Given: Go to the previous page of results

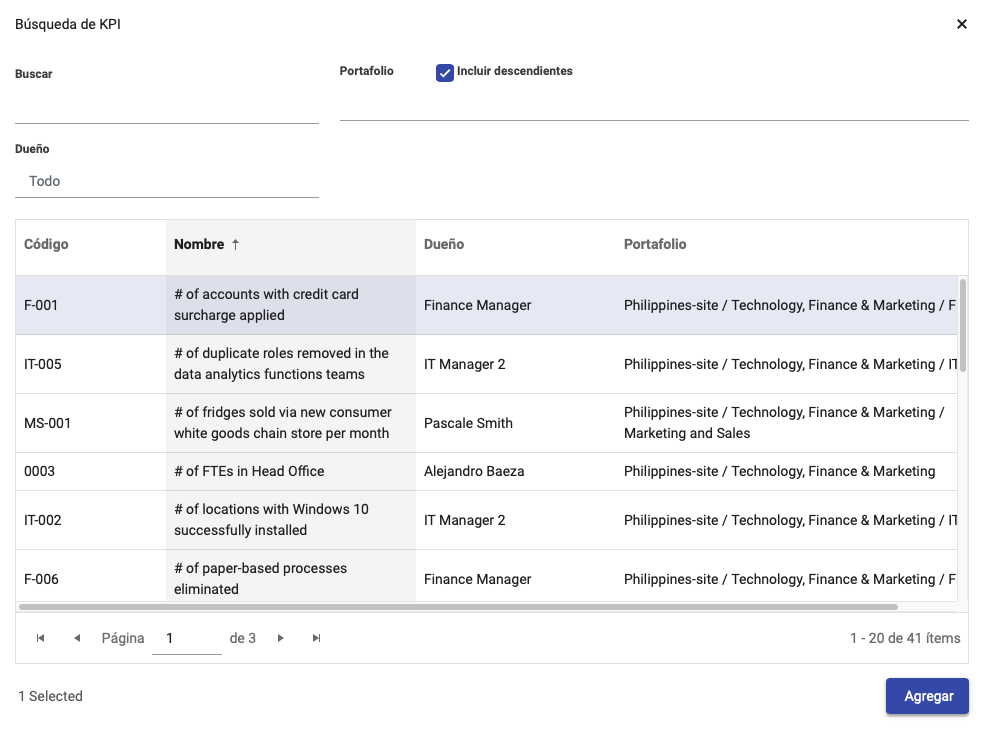Looking at the screenshot, I should click(x=77, y=638).
